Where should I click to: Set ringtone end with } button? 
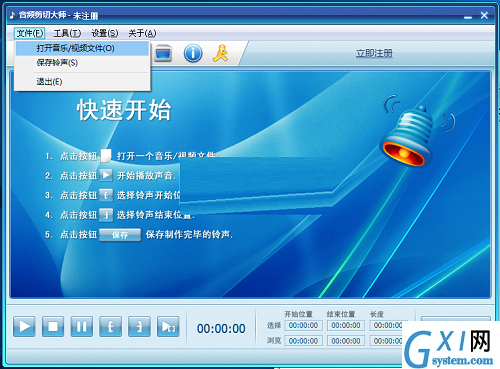point(139,326)
